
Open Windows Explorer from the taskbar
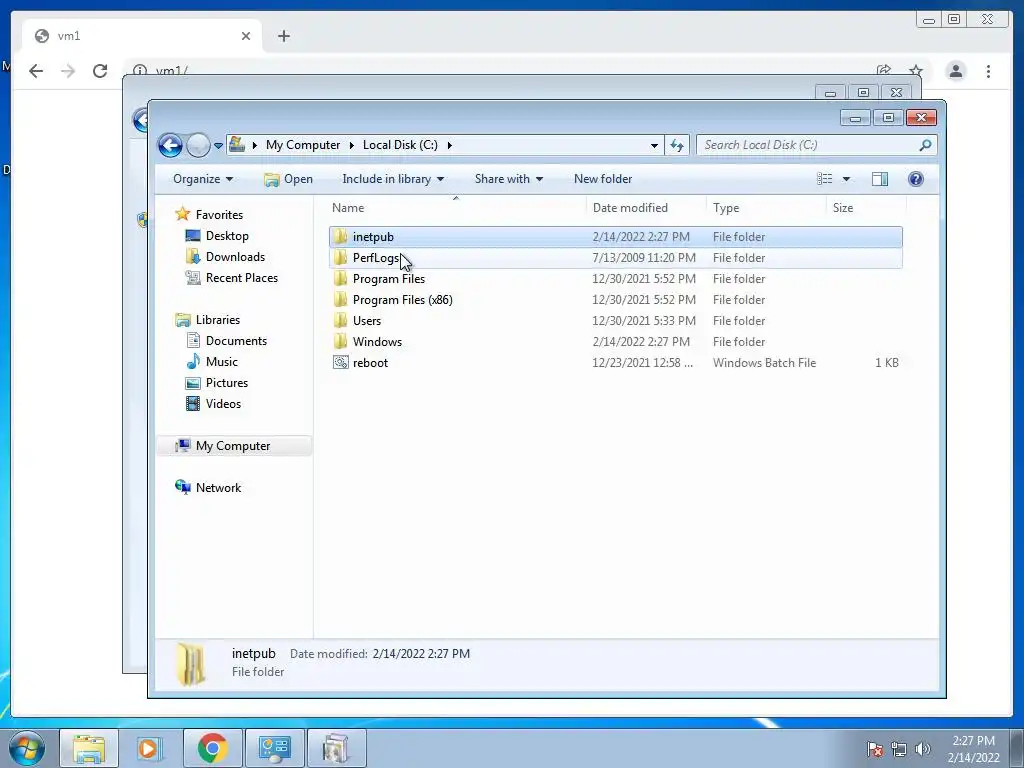pyautogui.click(x=89, y=748)
